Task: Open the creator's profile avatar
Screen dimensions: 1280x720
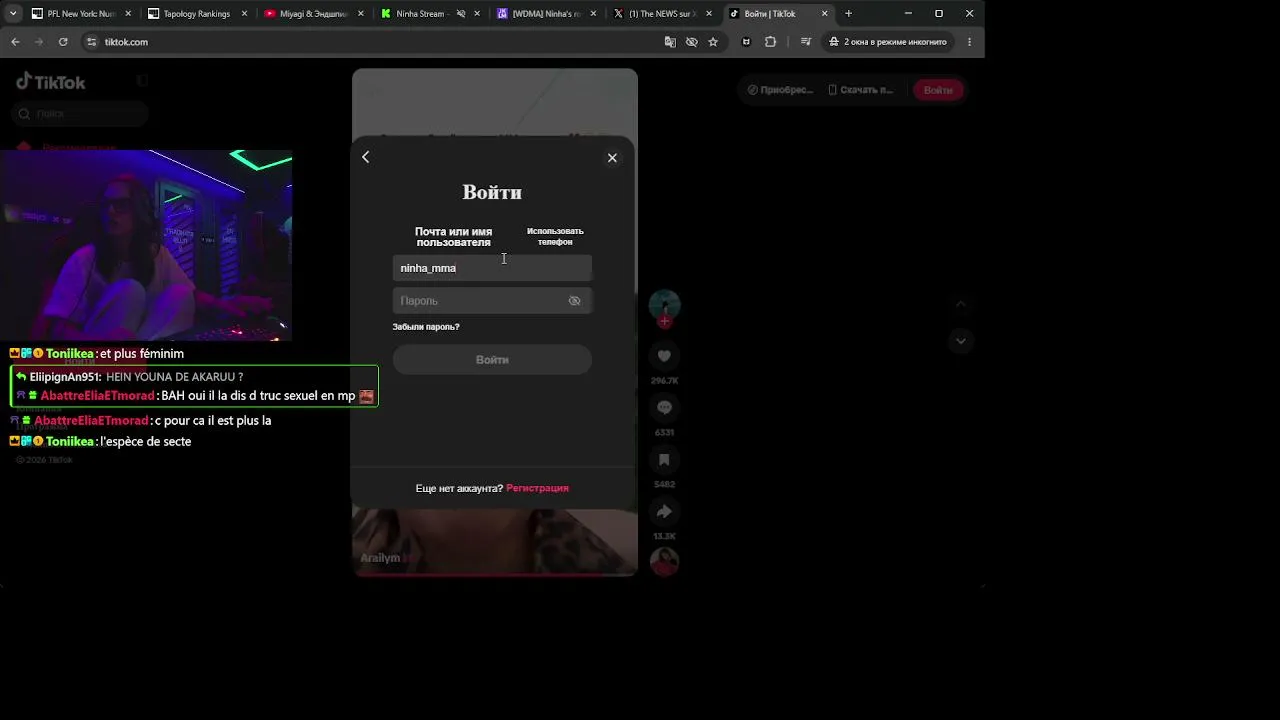Action: pos(664,304)
